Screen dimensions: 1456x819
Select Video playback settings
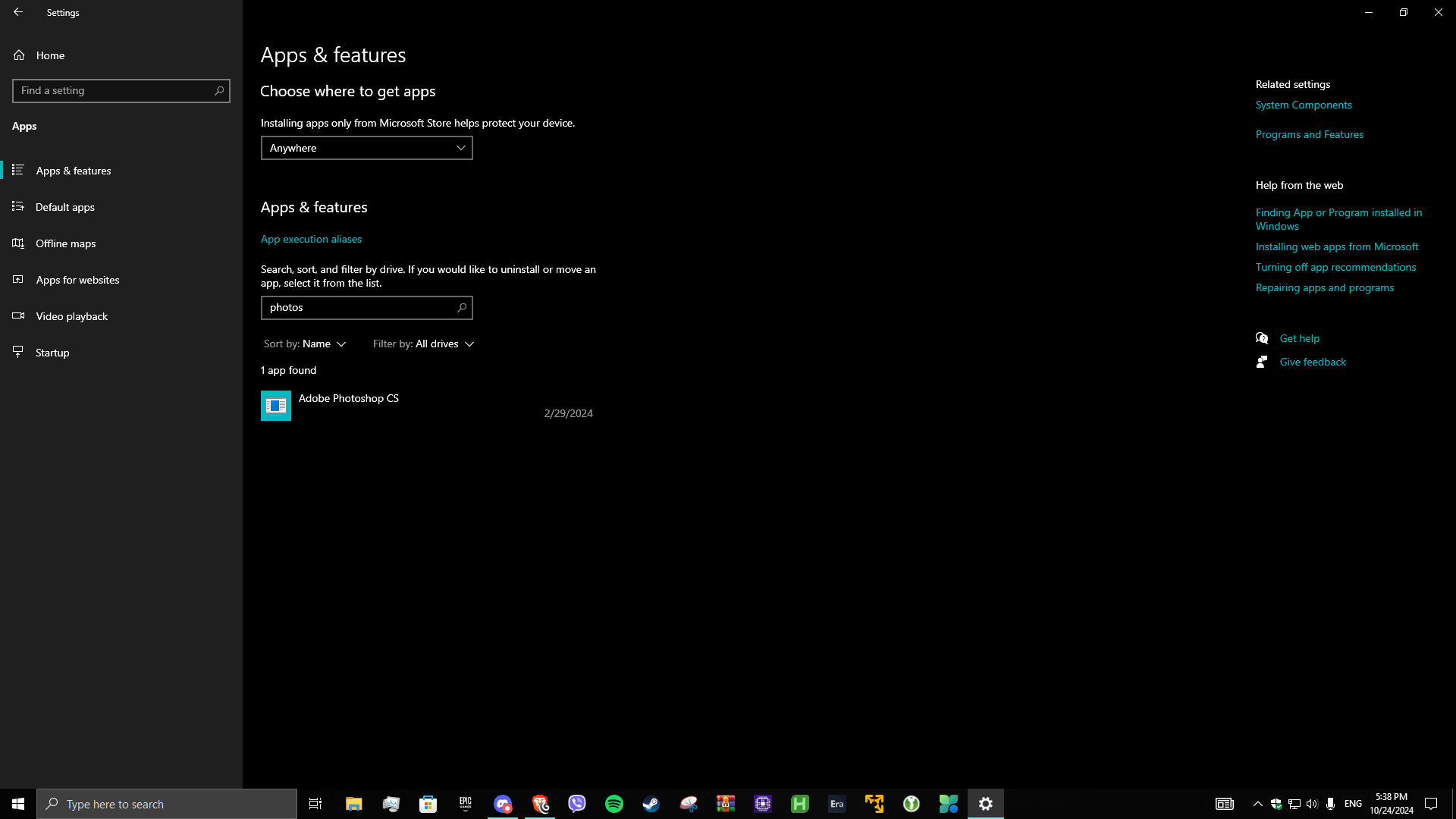(x=71, y=315)
